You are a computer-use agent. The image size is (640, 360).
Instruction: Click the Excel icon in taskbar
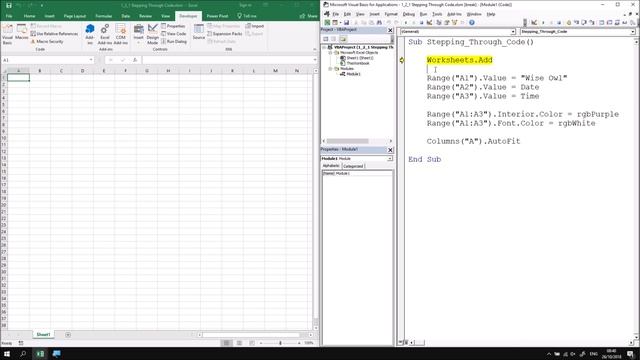[x=40, y=353]
